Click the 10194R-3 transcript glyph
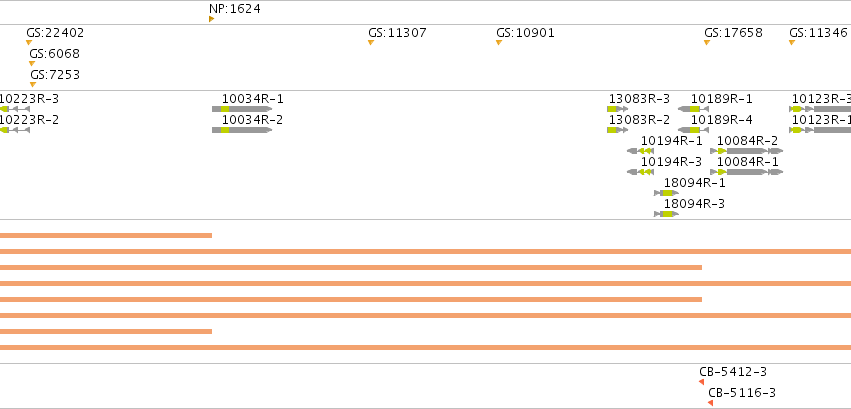 pyautogui.click(x=640, y=172)
